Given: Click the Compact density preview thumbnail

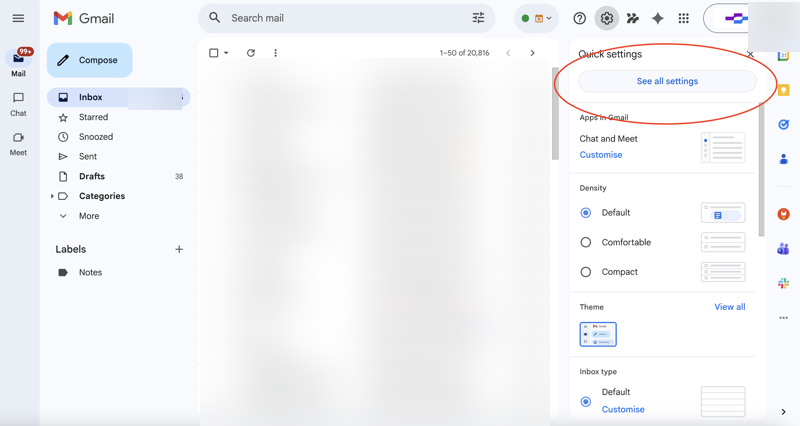Looking at the screenshot, I should point(723,272).
